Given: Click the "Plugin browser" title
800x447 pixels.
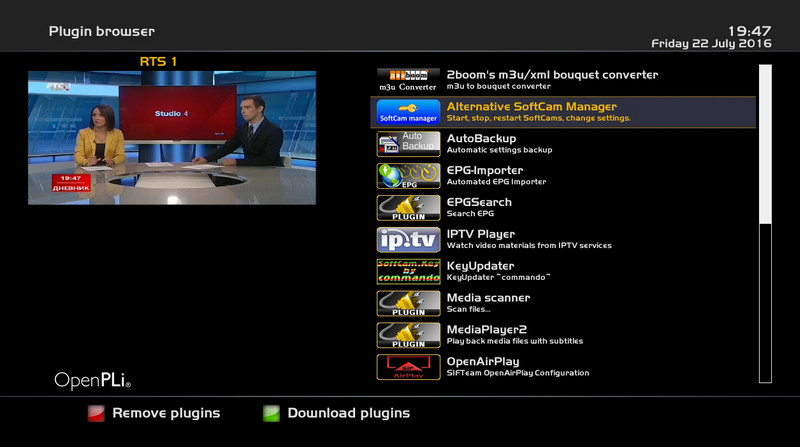Looking at the screenshot, I should point(102,32).
